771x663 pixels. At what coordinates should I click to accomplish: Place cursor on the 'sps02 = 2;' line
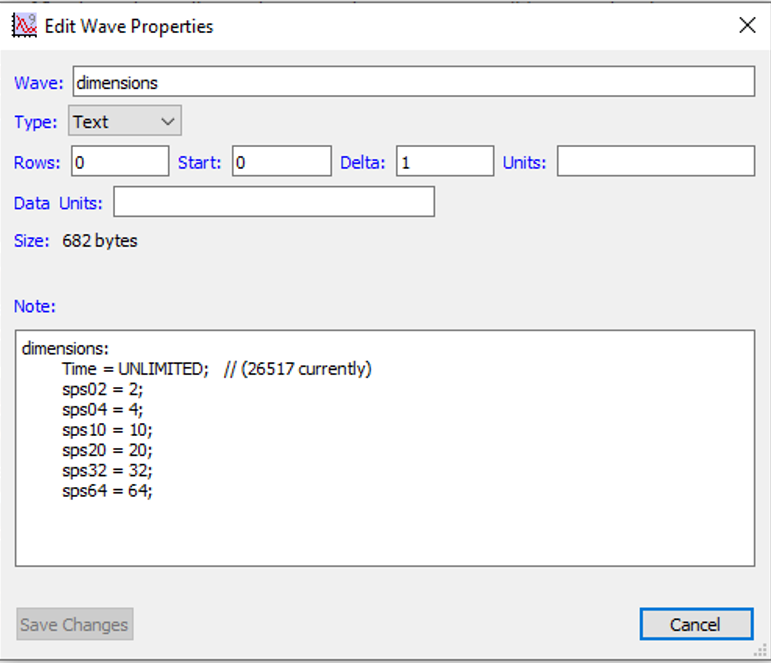(102, 389)
